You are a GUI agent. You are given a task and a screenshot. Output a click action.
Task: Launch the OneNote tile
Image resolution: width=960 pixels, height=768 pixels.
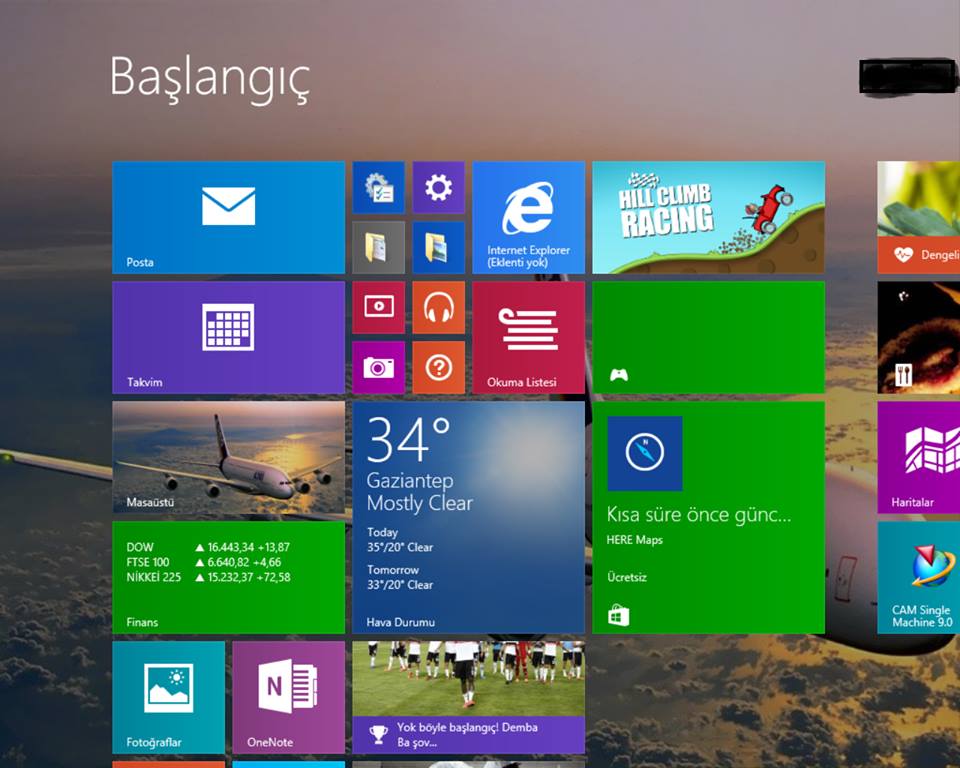pyautogui.click(x=288, y=698)
